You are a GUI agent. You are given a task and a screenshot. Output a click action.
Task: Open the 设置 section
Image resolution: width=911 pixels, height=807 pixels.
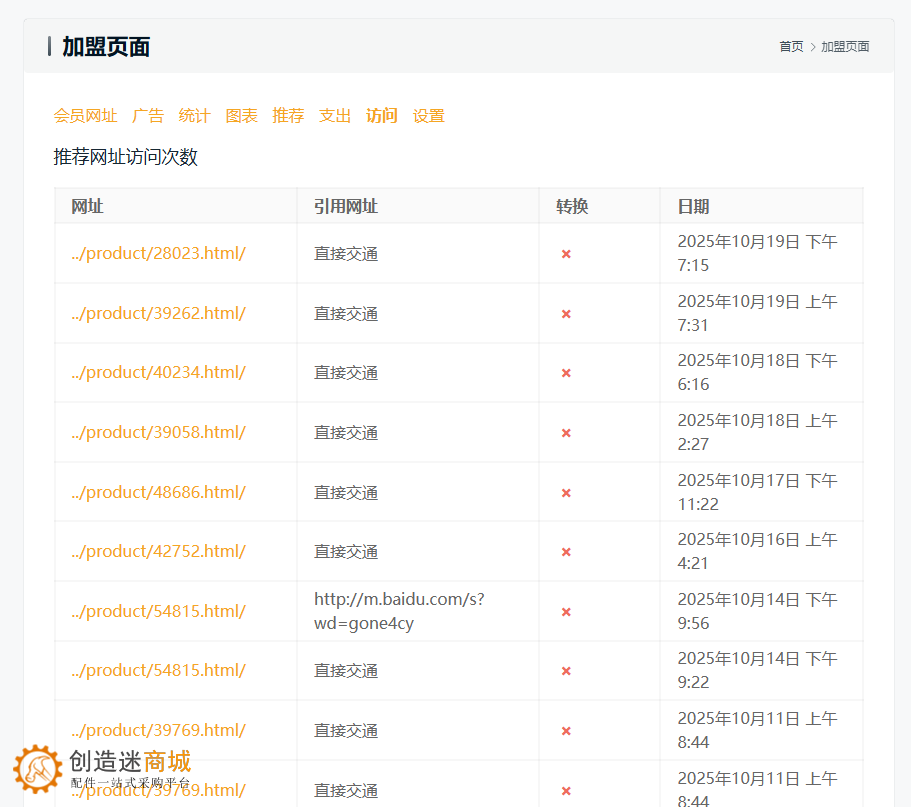[428, 115]
